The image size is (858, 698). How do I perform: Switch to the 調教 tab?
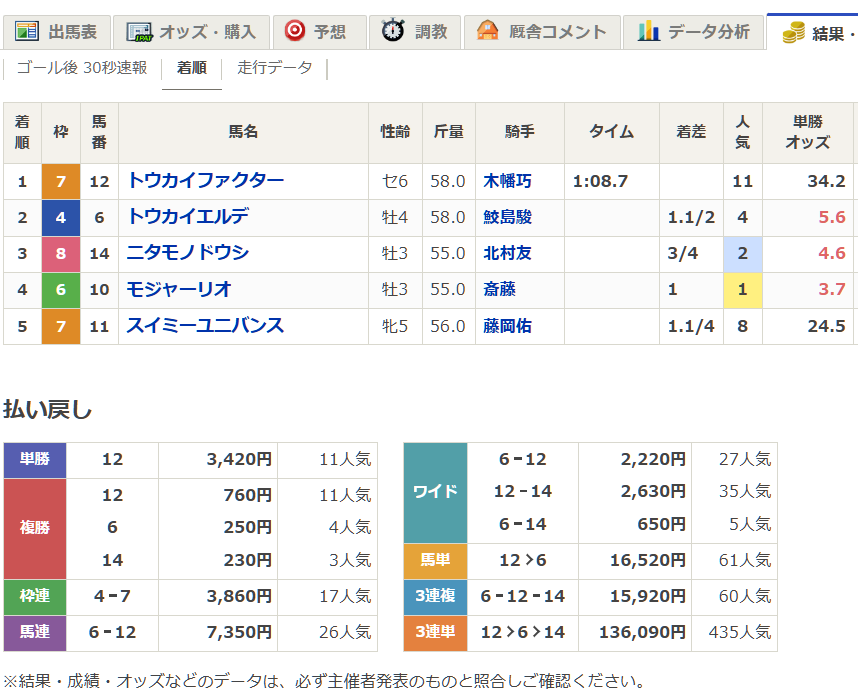[x=415, y=32]
